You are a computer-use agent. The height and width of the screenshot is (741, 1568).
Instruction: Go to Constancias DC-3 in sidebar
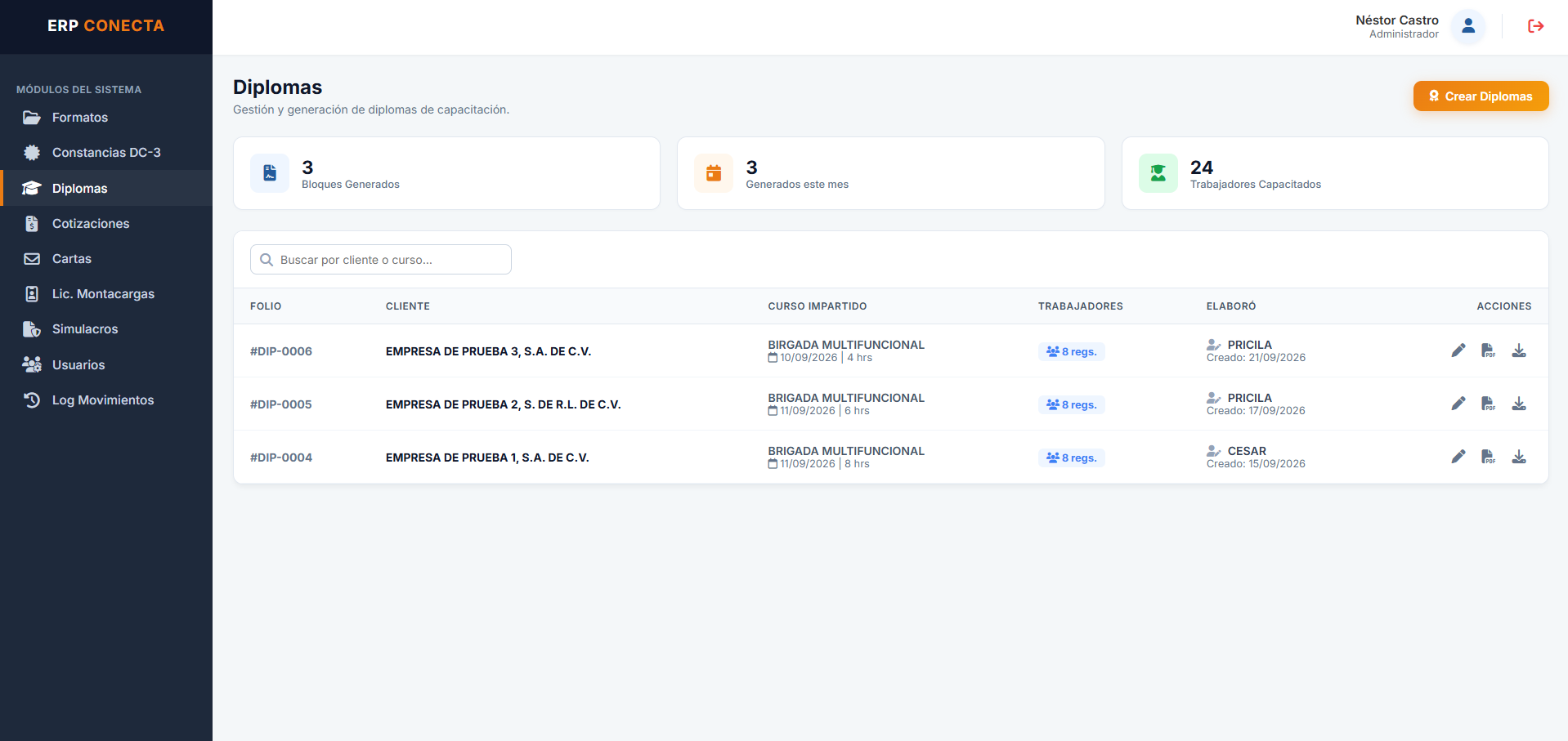[x=106, y=153]
